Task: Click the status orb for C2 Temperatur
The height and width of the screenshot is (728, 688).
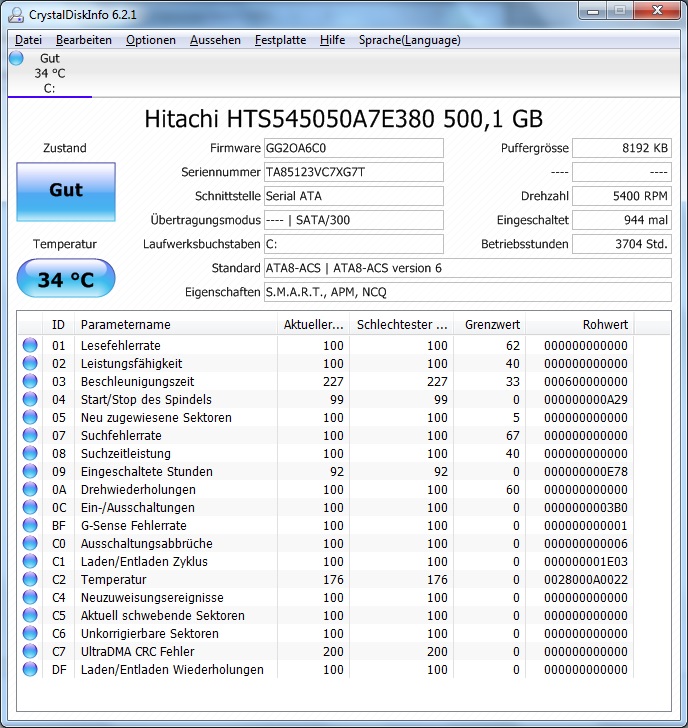Action: 30,579
